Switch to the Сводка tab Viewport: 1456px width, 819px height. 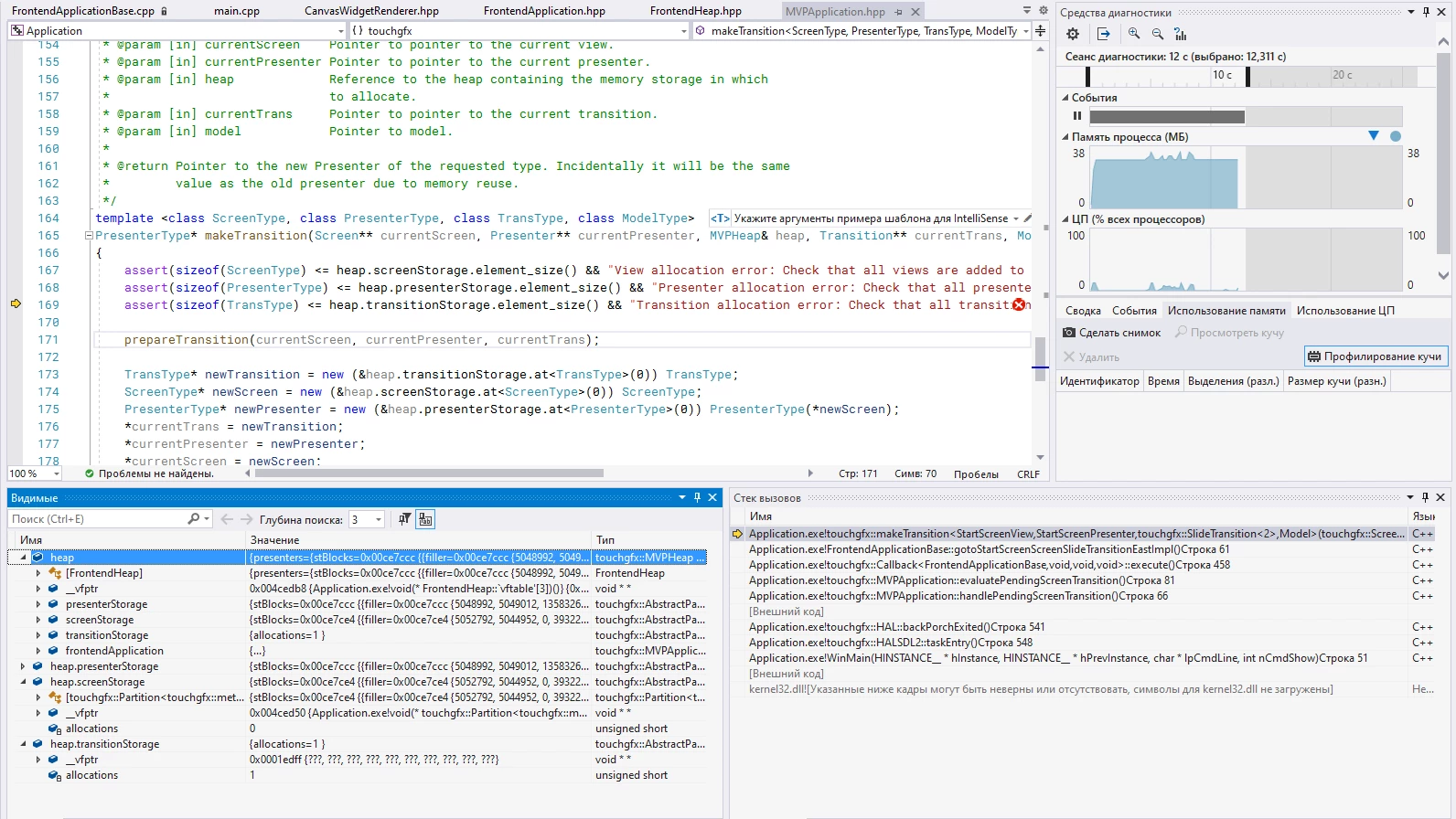point(1083,311)
